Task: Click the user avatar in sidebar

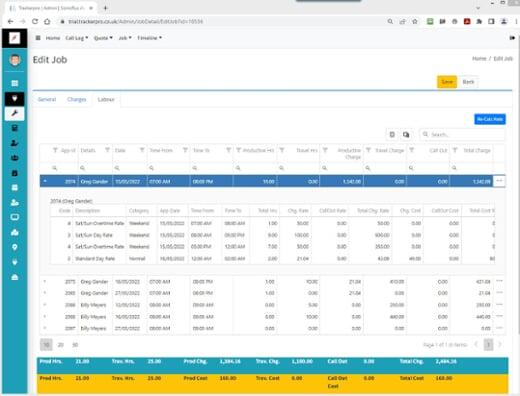Action: coord(14,60)
